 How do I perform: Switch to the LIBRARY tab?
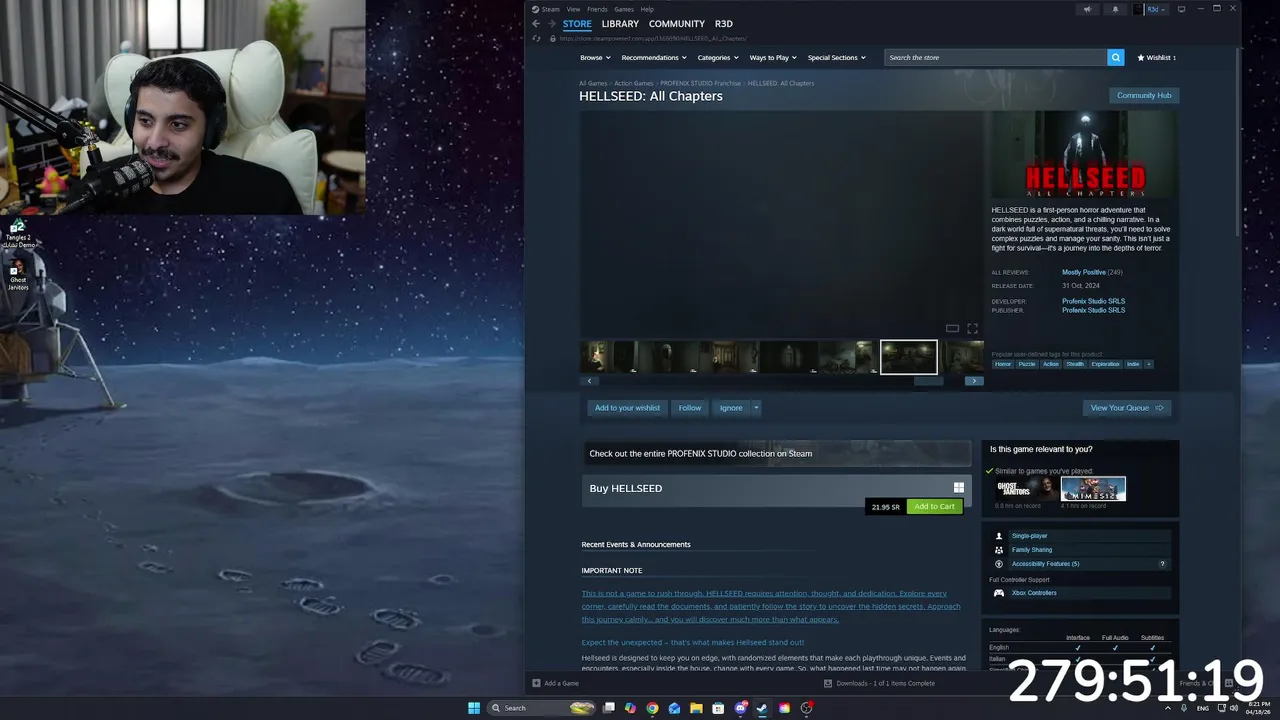tap(620, 24)
